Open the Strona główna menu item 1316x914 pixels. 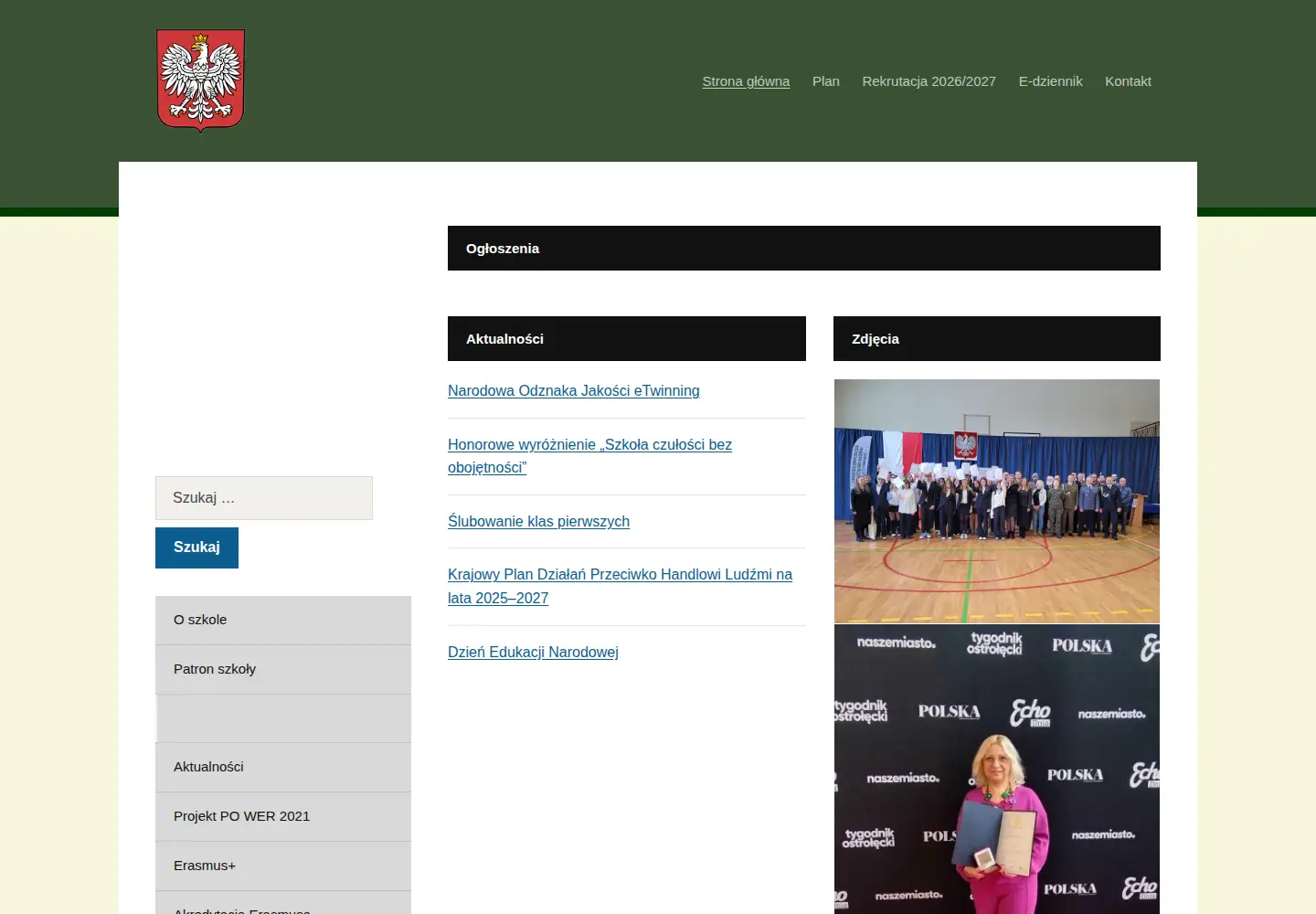[746, 81]
